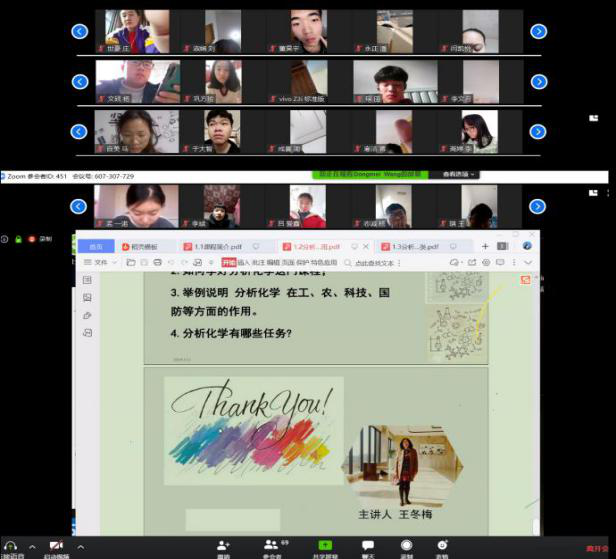Expand video options arrow beside camera
Viewport: 616px width, 559px height.
[80, 546]
